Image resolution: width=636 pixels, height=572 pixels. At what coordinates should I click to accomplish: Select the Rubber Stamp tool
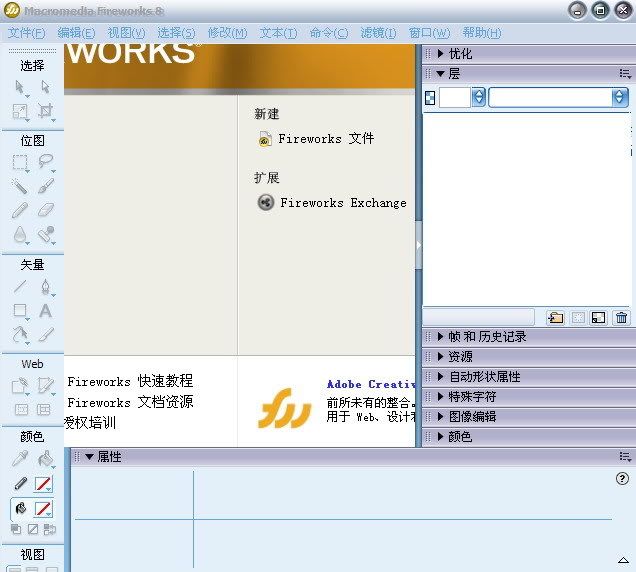point(45,234)
